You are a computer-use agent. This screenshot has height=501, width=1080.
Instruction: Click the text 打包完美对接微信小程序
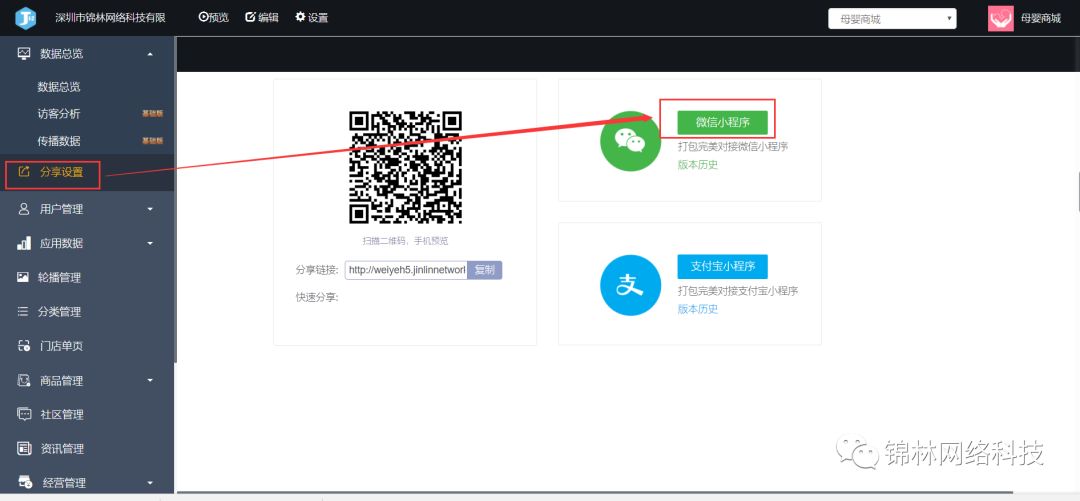coord(733,147)
